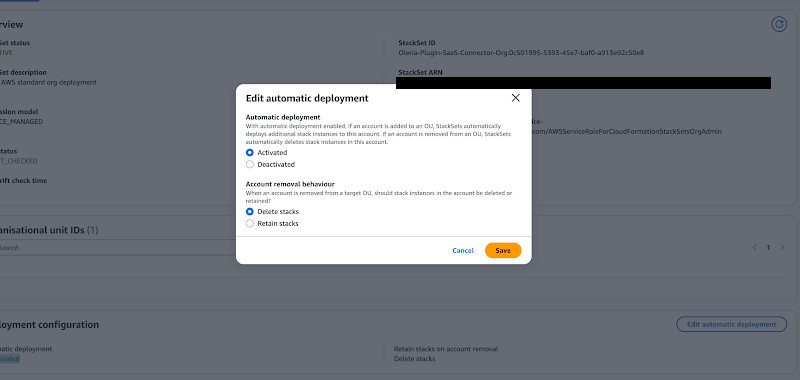The image size is (800, 380).
Task: Click the AWS standard org deployment description
Action: [x=49, y=82]
